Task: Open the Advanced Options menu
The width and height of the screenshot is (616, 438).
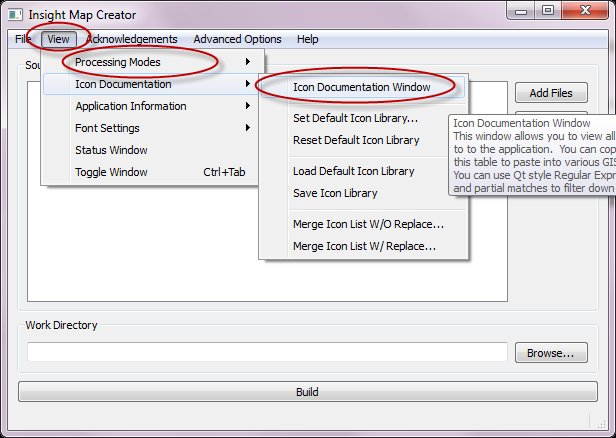Action: pos(238,39)
